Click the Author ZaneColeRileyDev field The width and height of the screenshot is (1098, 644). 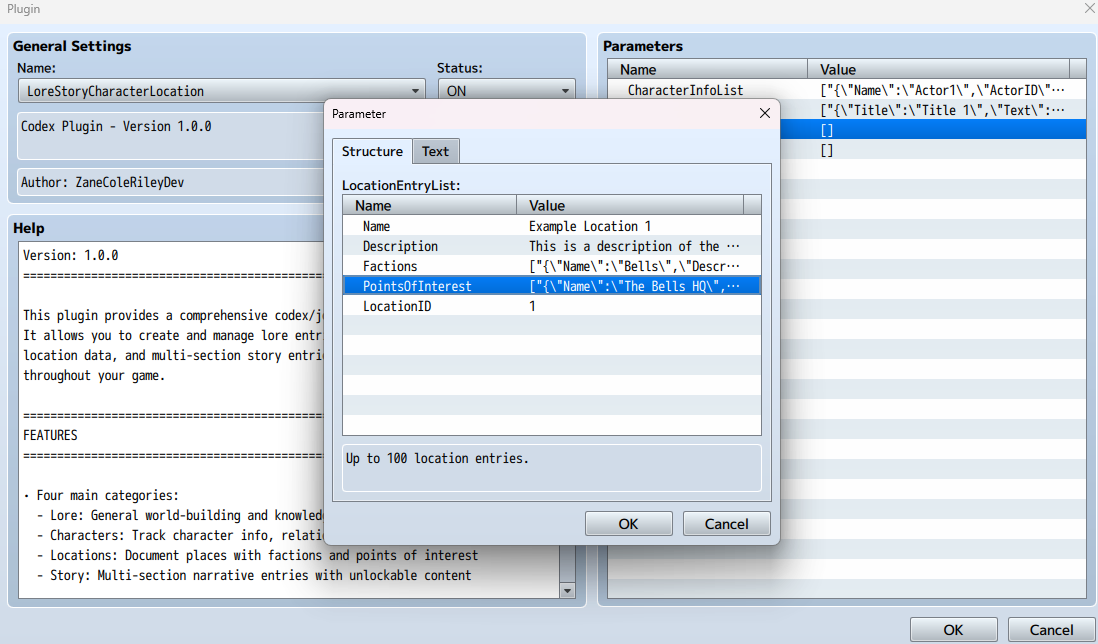pyautogui.click(x=172, y=182)
